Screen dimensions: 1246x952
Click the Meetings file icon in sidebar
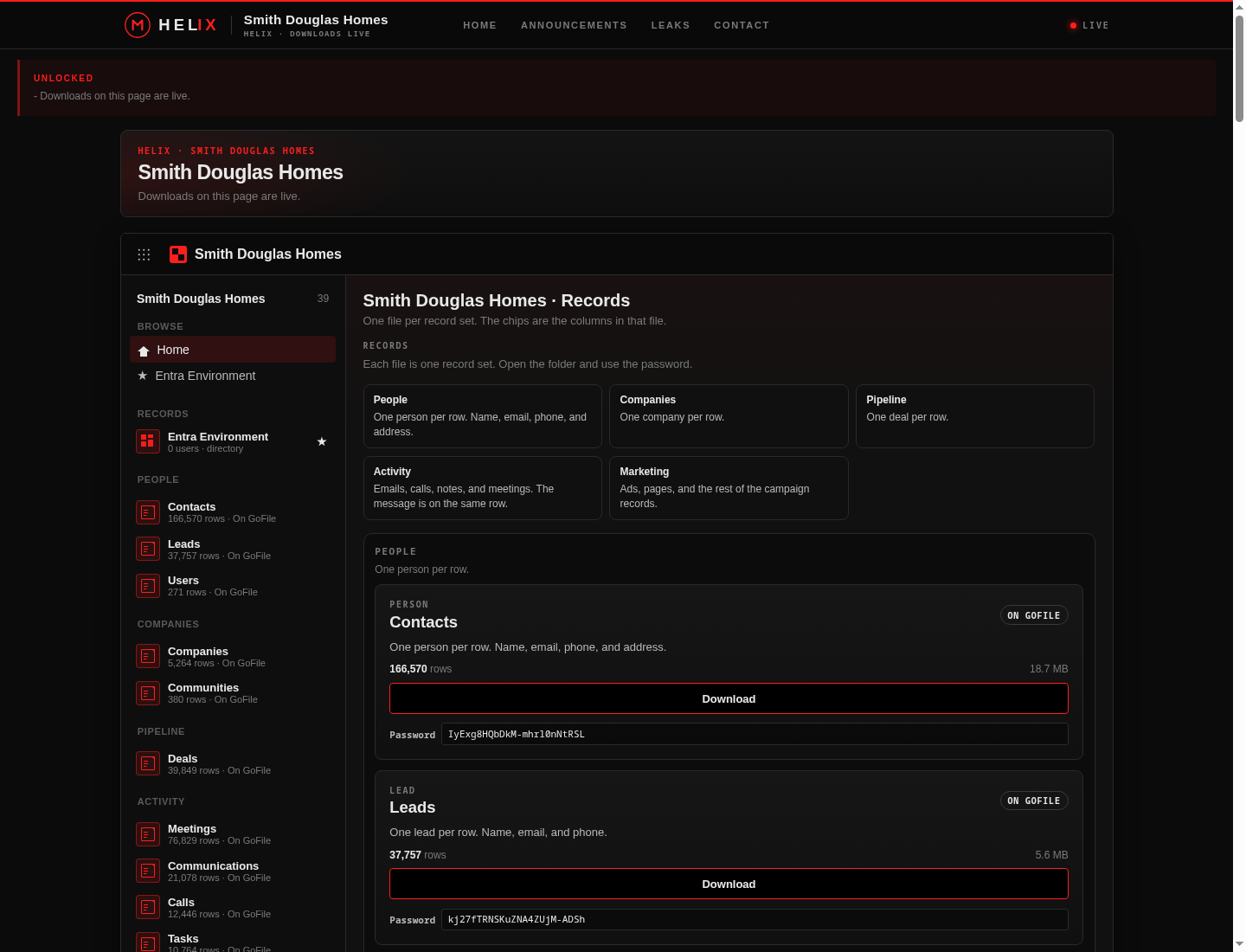tap(148, 834)
